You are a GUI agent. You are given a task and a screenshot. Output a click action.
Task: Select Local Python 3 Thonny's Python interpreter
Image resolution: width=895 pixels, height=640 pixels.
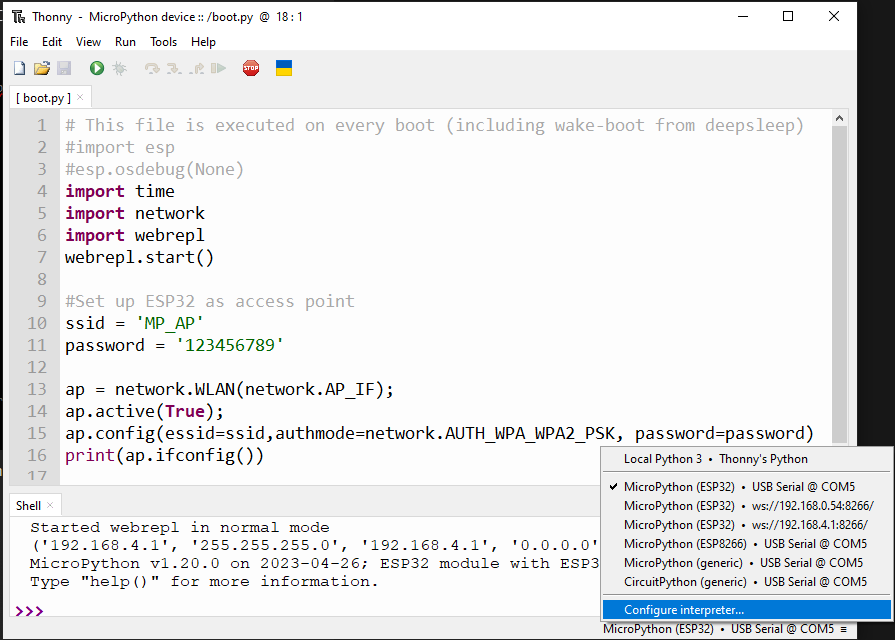(x=715, y=459)
